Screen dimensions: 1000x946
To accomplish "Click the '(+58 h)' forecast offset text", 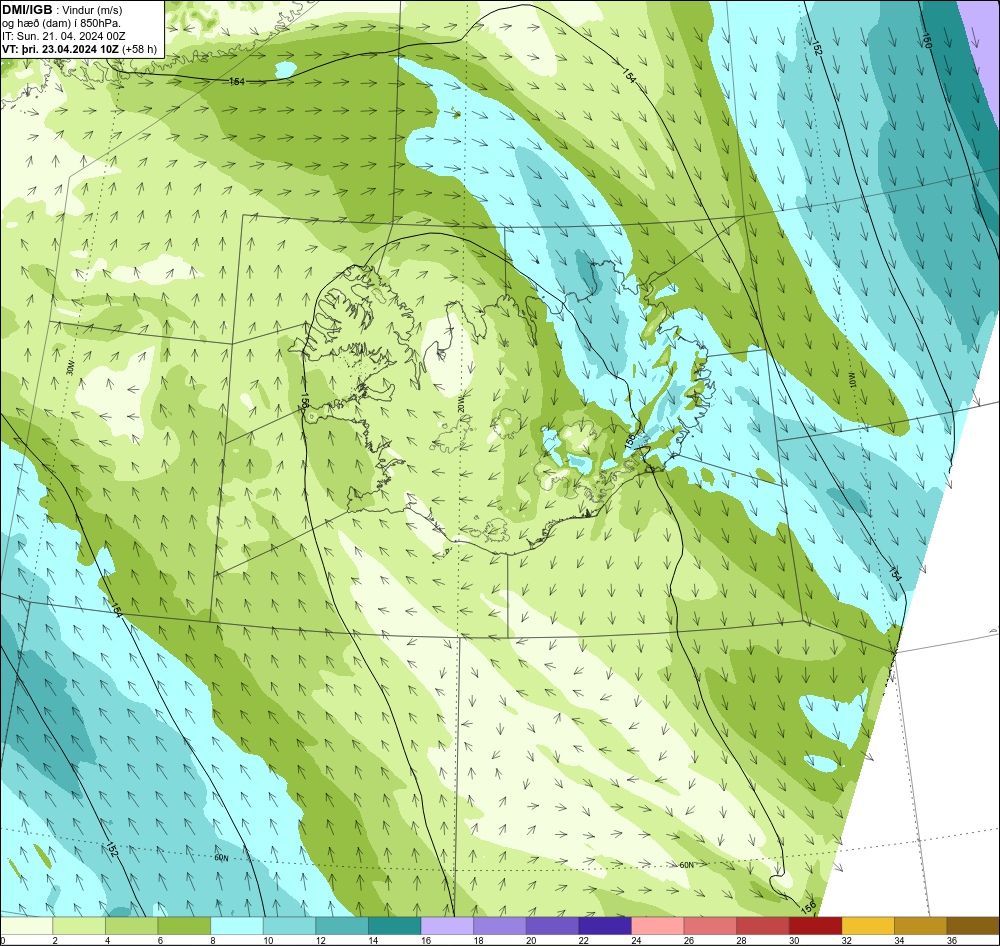I will (x=140, y=48).
